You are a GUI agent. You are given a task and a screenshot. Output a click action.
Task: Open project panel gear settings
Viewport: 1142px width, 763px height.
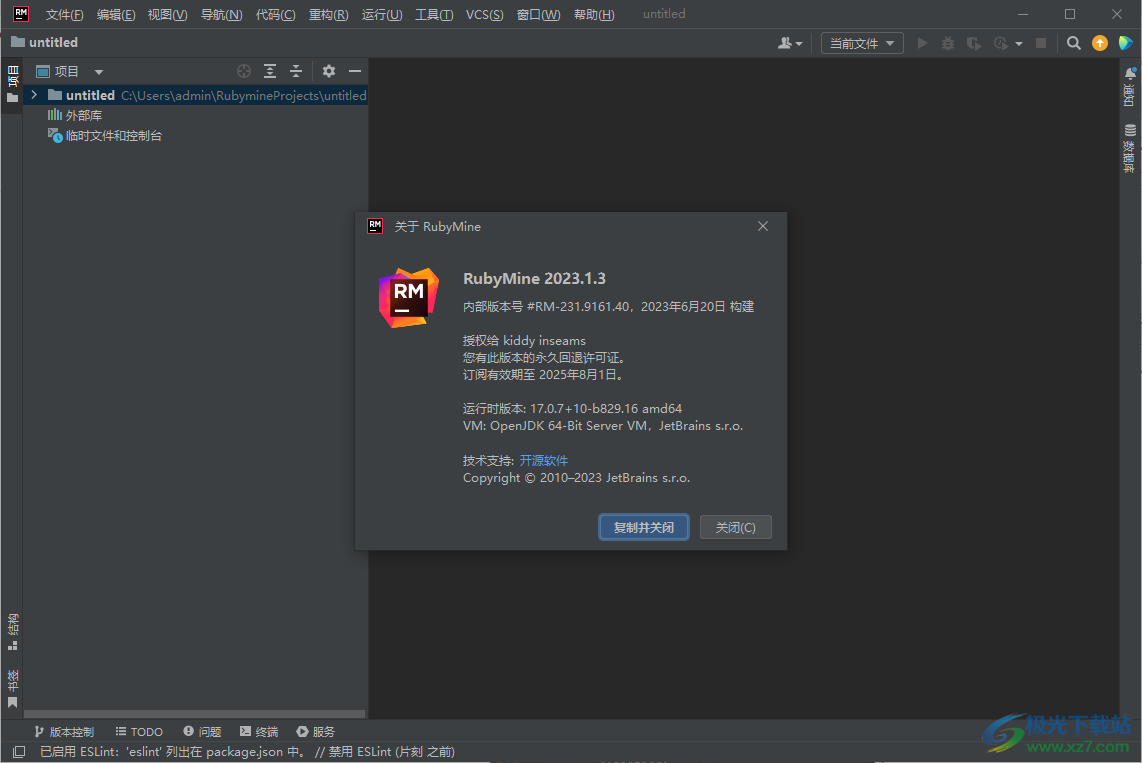click(328, 71)
